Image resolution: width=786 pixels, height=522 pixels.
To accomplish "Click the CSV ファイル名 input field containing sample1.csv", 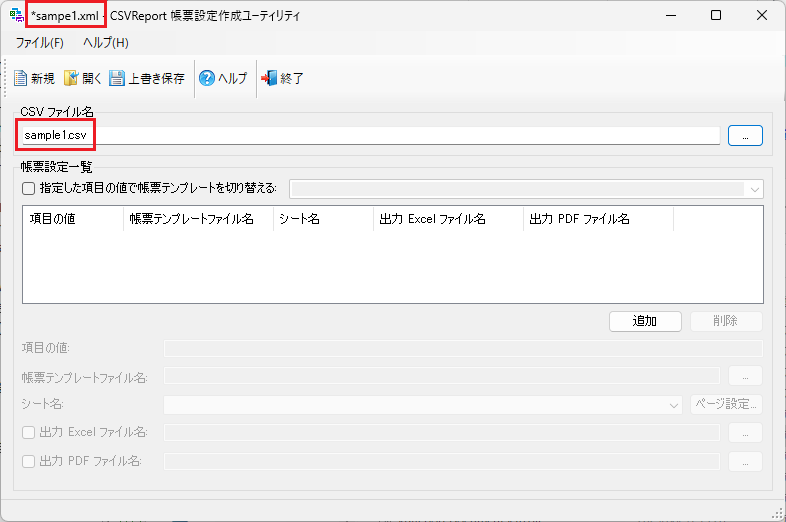I will pos(371,135).
